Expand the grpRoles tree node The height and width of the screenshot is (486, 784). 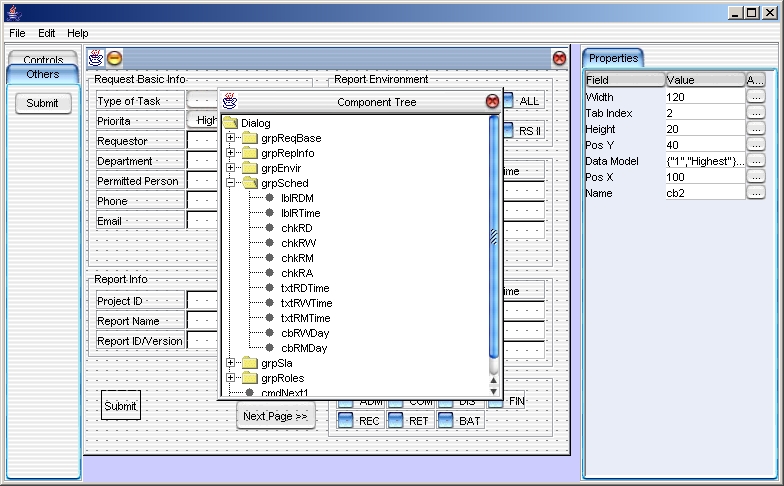click(230, 378)
